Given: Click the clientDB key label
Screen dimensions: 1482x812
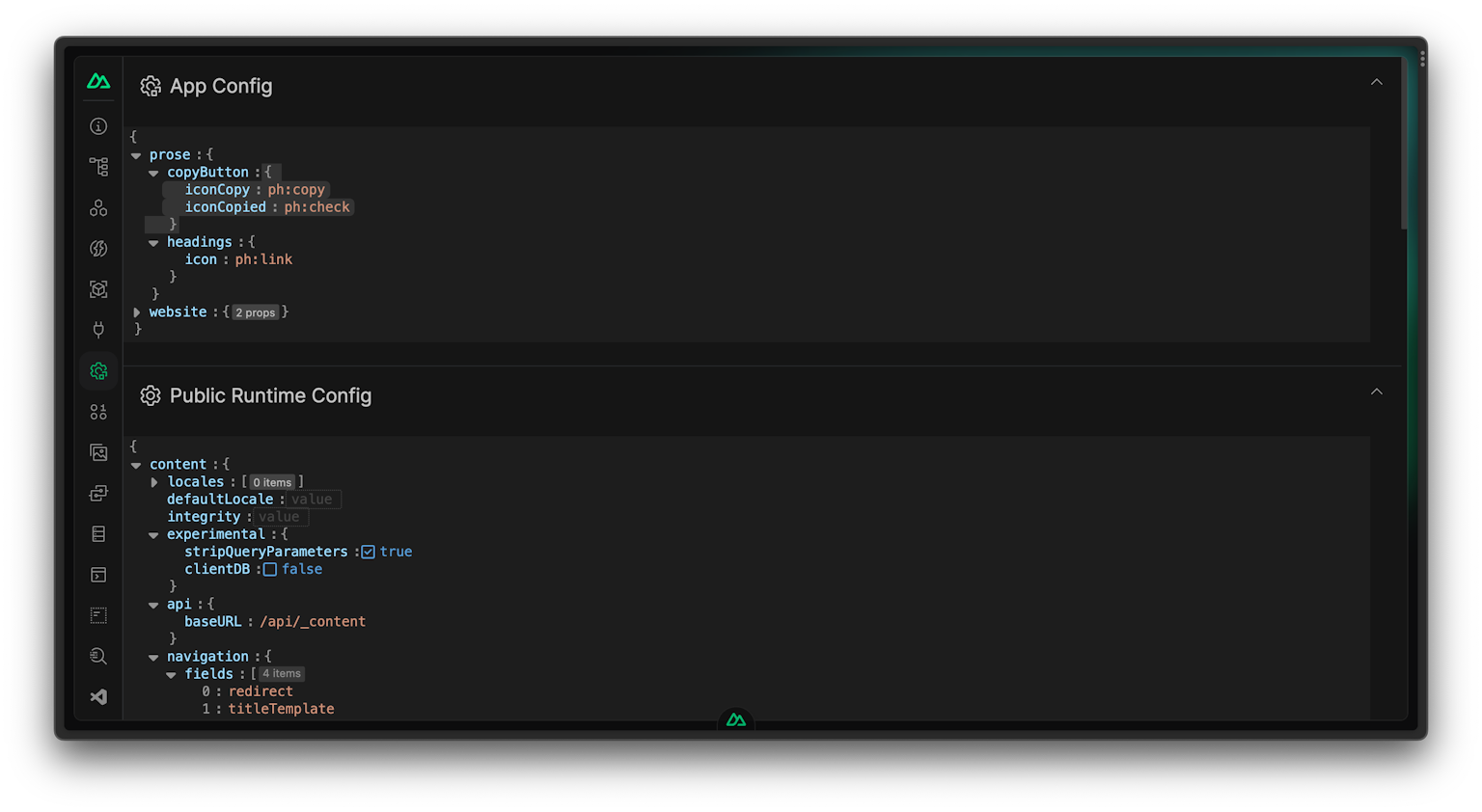Looking at the screenshot, I should pos(217,569).
